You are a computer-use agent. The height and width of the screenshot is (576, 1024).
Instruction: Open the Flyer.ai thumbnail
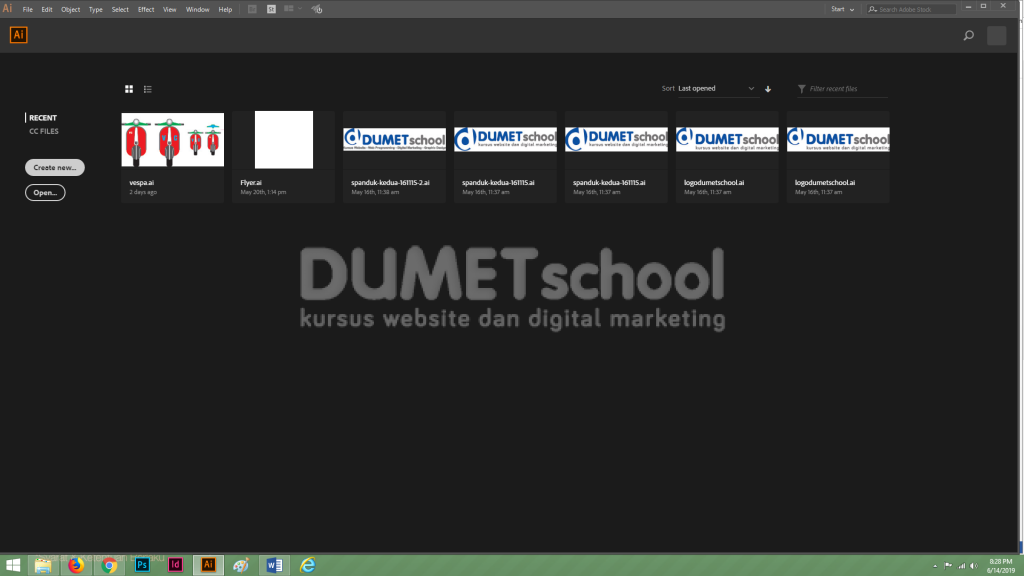(283, 140)
